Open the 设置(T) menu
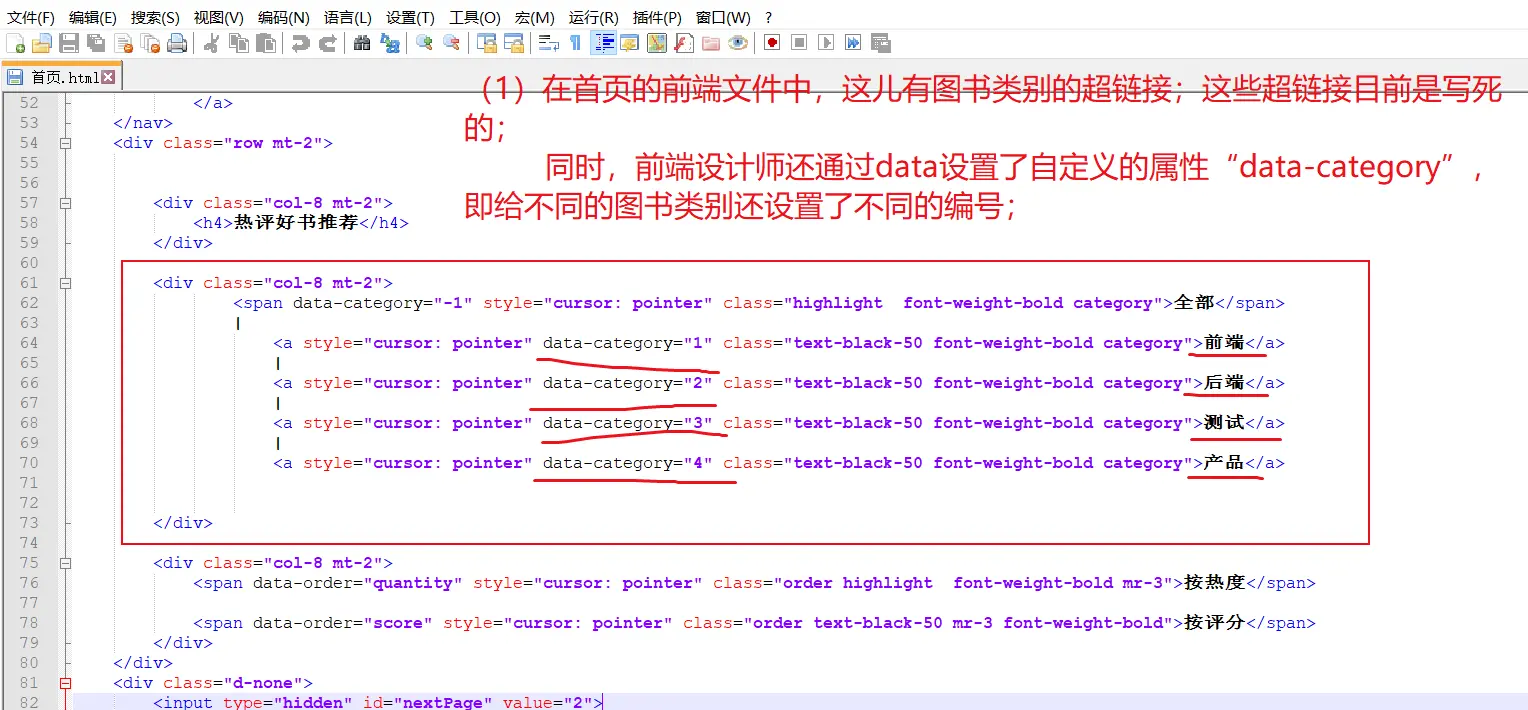This screenshot has width=1528, height=710. 410,17
